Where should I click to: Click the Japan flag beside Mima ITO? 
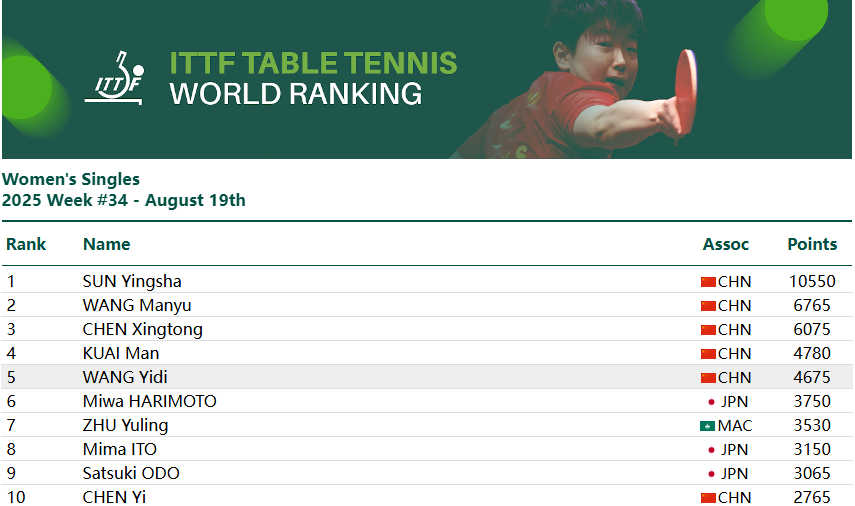coord(711,450)
